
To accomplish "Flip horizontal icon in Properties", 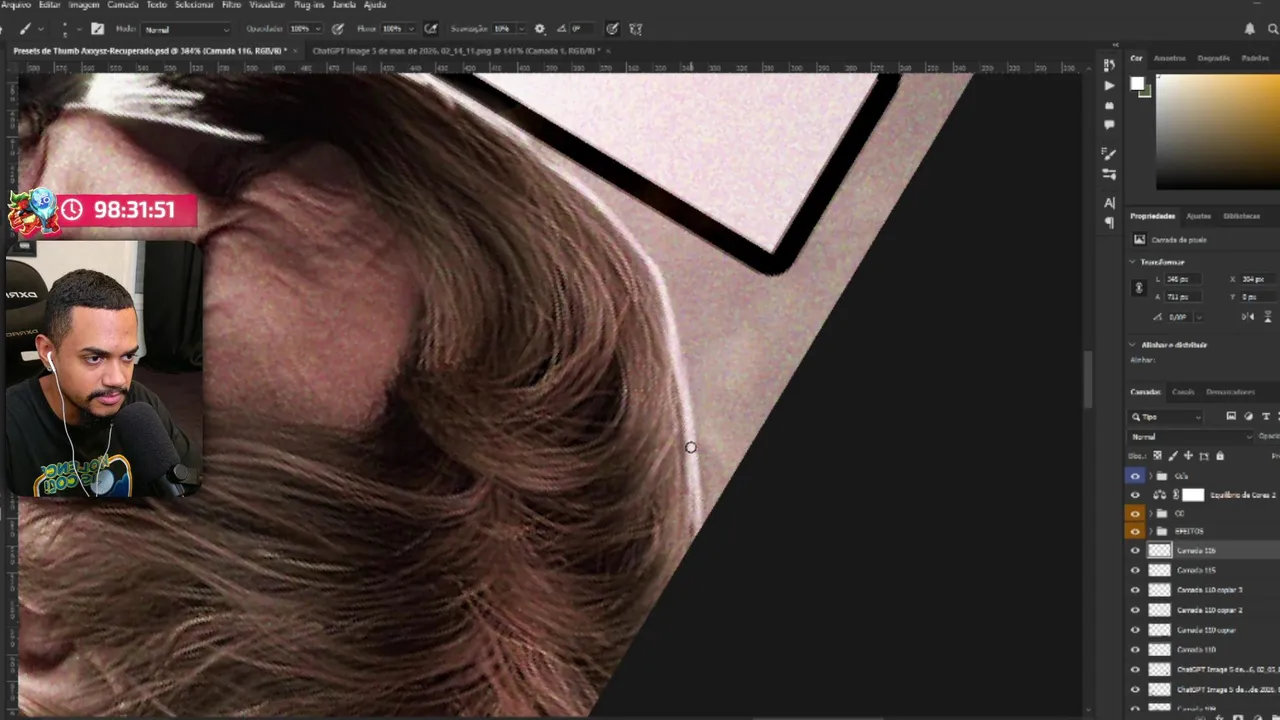I will coord(1247,317).
